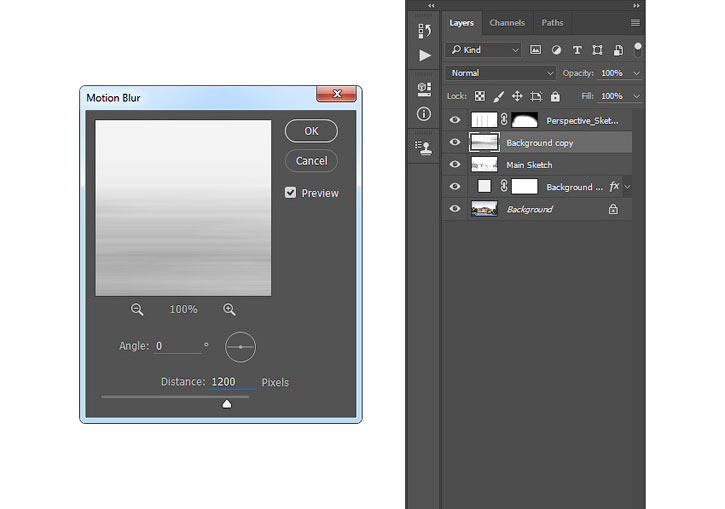Hide the Main Sketch layer

(x=455, y=164)
